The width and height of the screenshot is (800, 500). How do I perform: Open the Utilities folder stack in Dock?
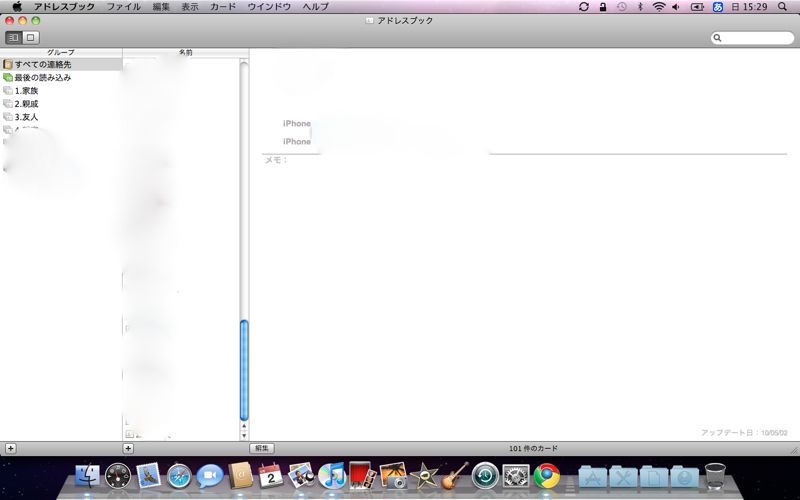click(x=623, y=477)
